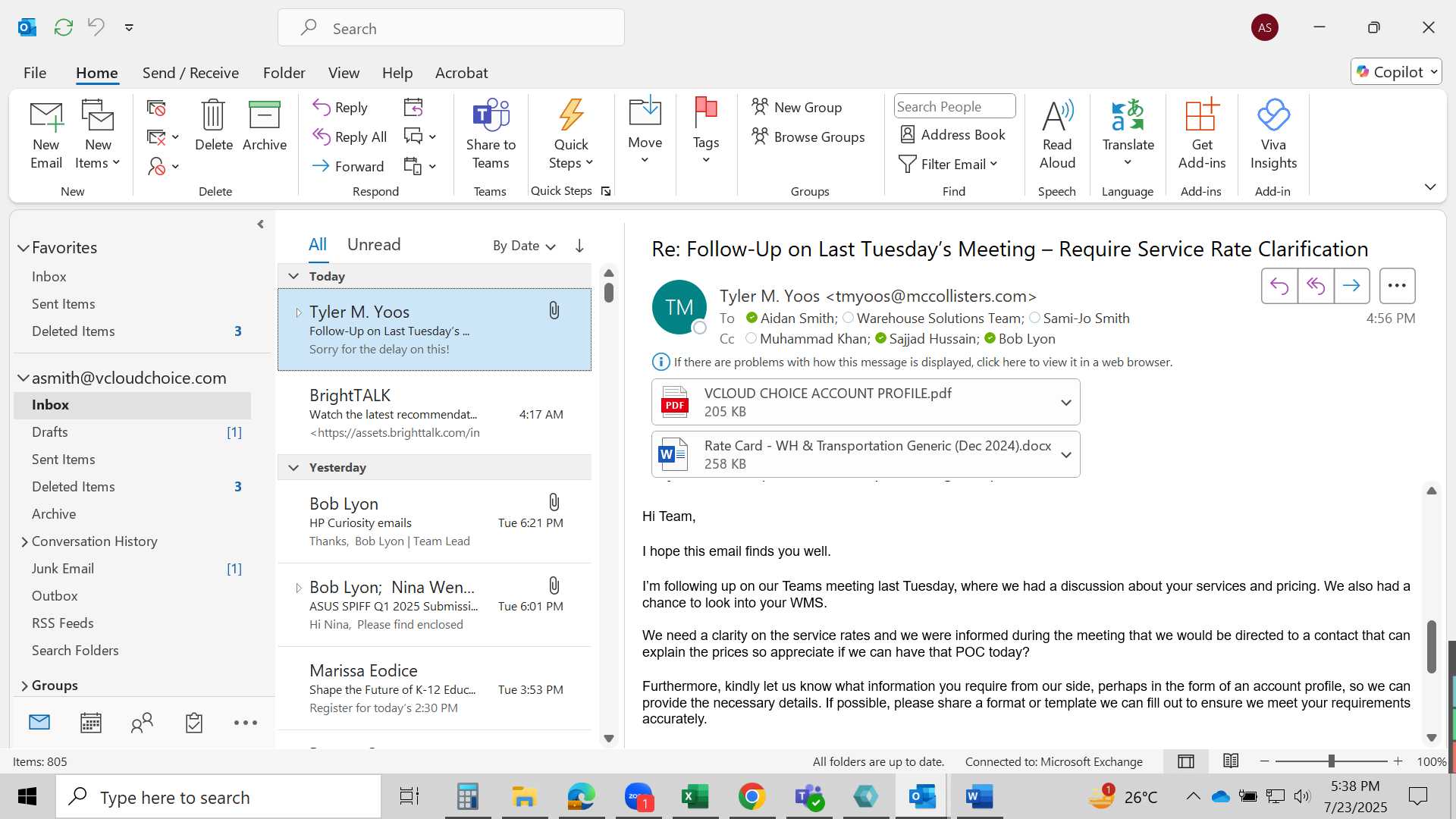Expand the Conversation History folder
Viewport: 1456px width, 819px height.
pos(24,541)
